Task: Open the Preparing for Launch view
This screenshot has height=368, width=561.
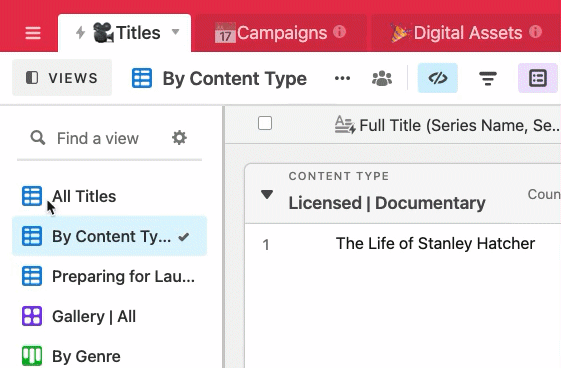Action: point(109,276)
